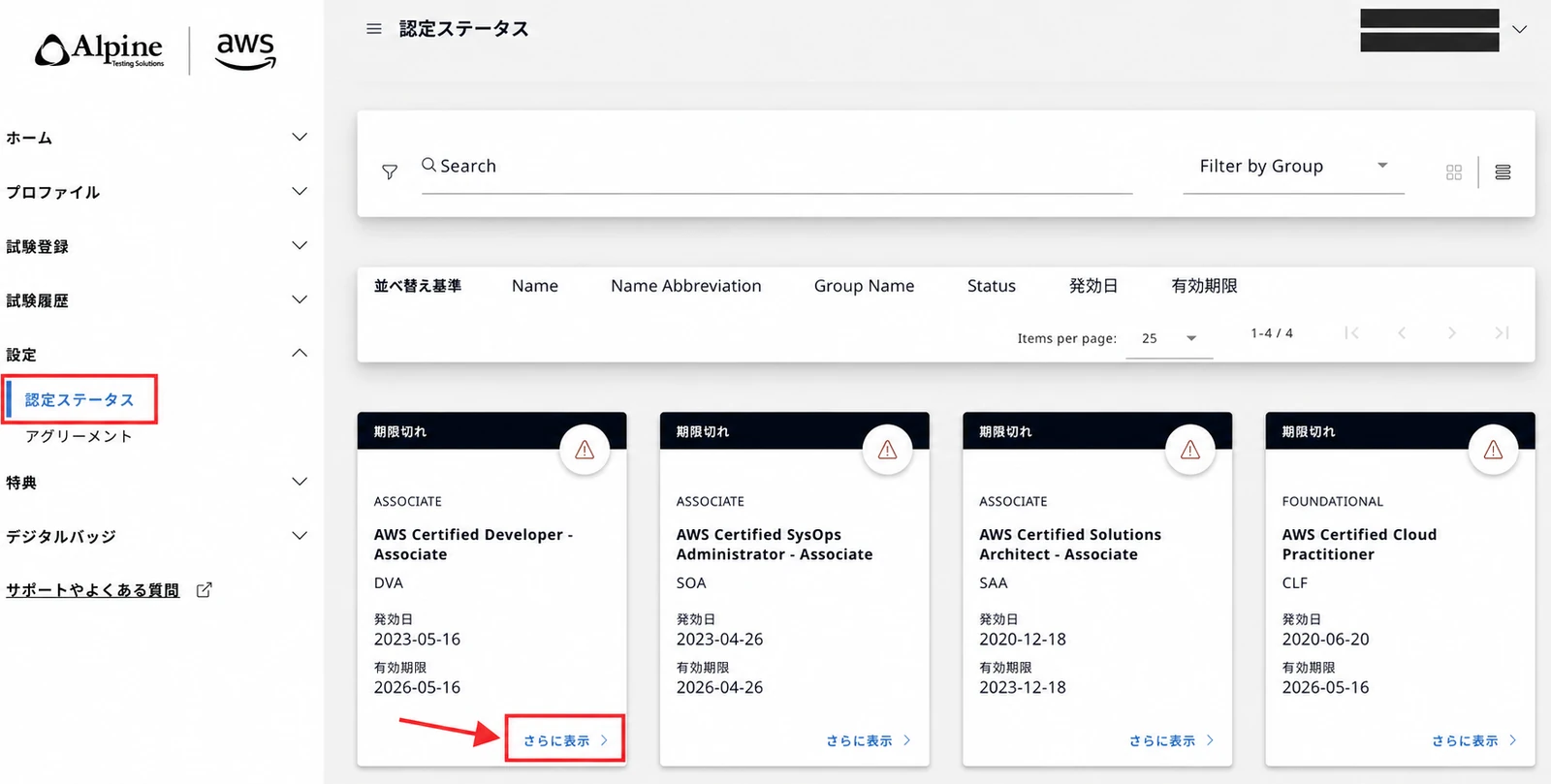Click the filter funnel icon

pos(390,172)
